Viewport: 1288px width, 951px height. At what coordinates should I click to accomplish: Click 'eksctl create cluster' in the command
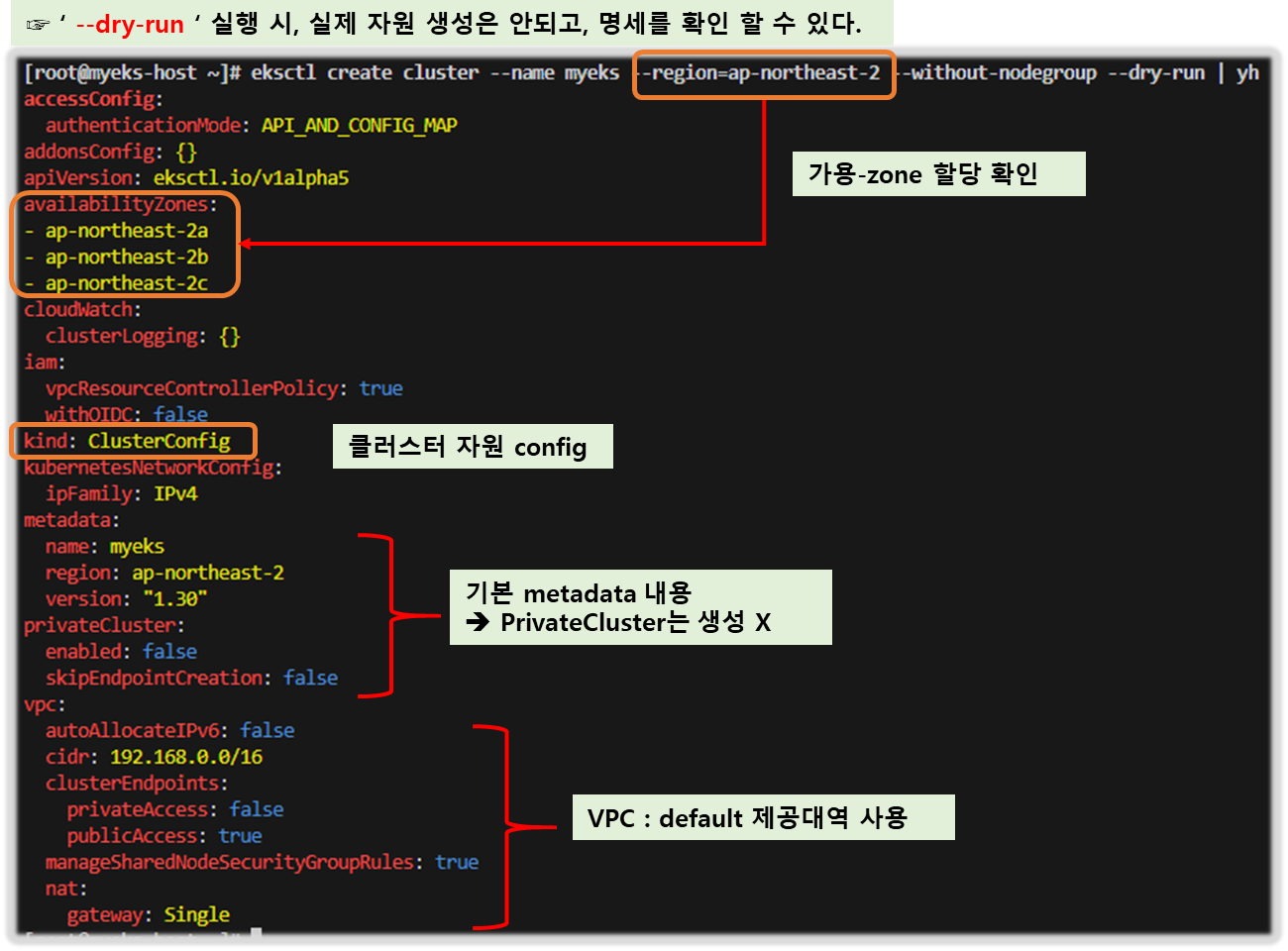click(365, 73)
